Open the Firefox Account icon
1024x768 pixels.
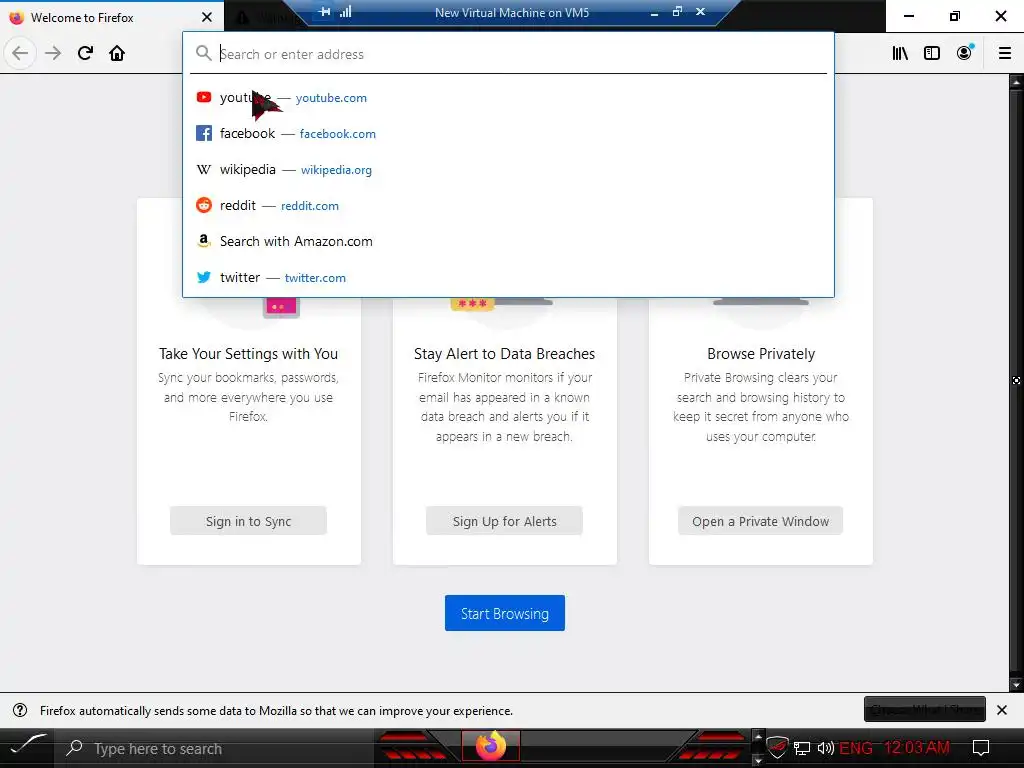tap(965, 53)
